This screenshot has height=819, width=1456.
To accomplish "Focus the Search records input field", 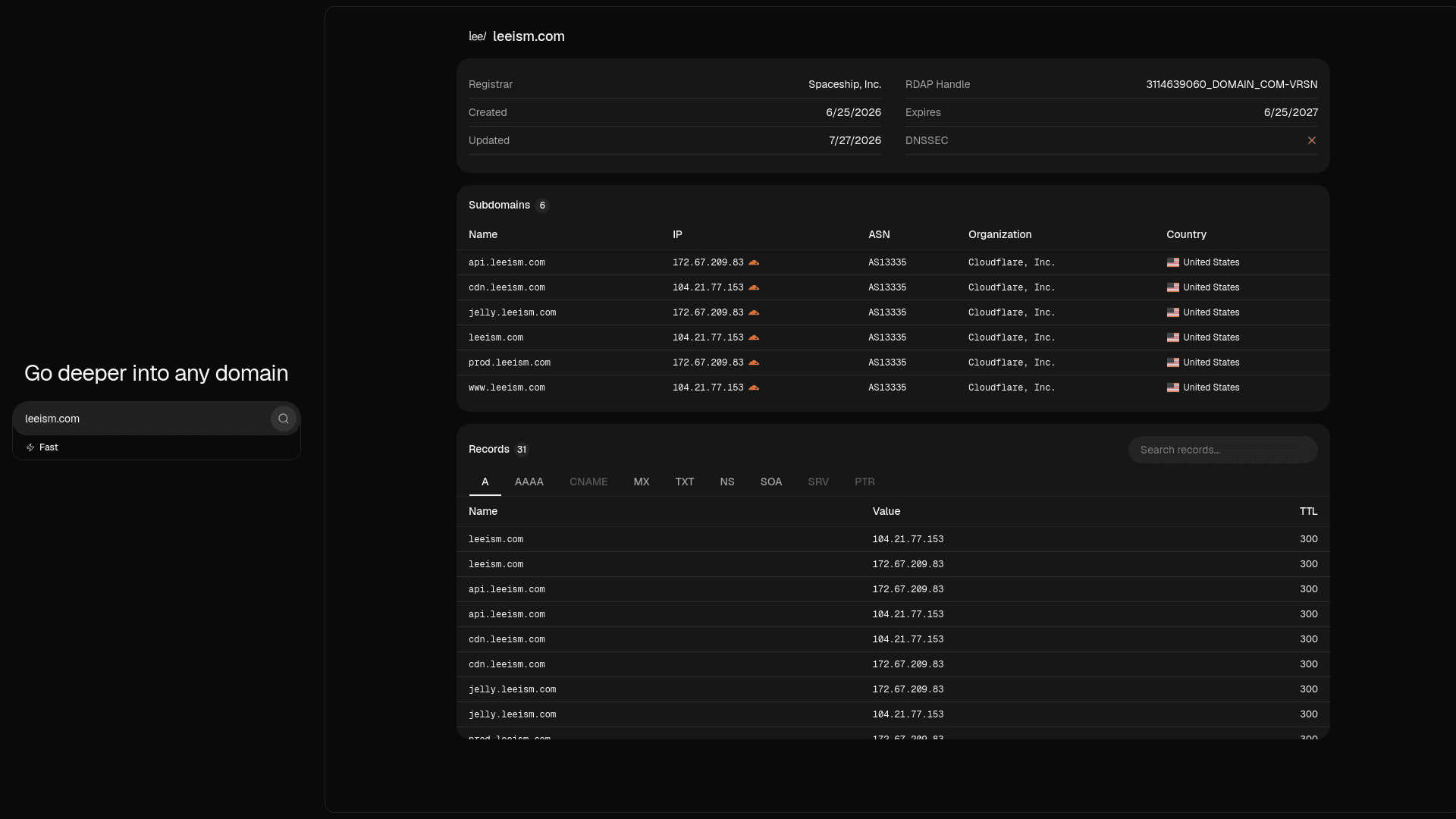I will coord(1223,450).
